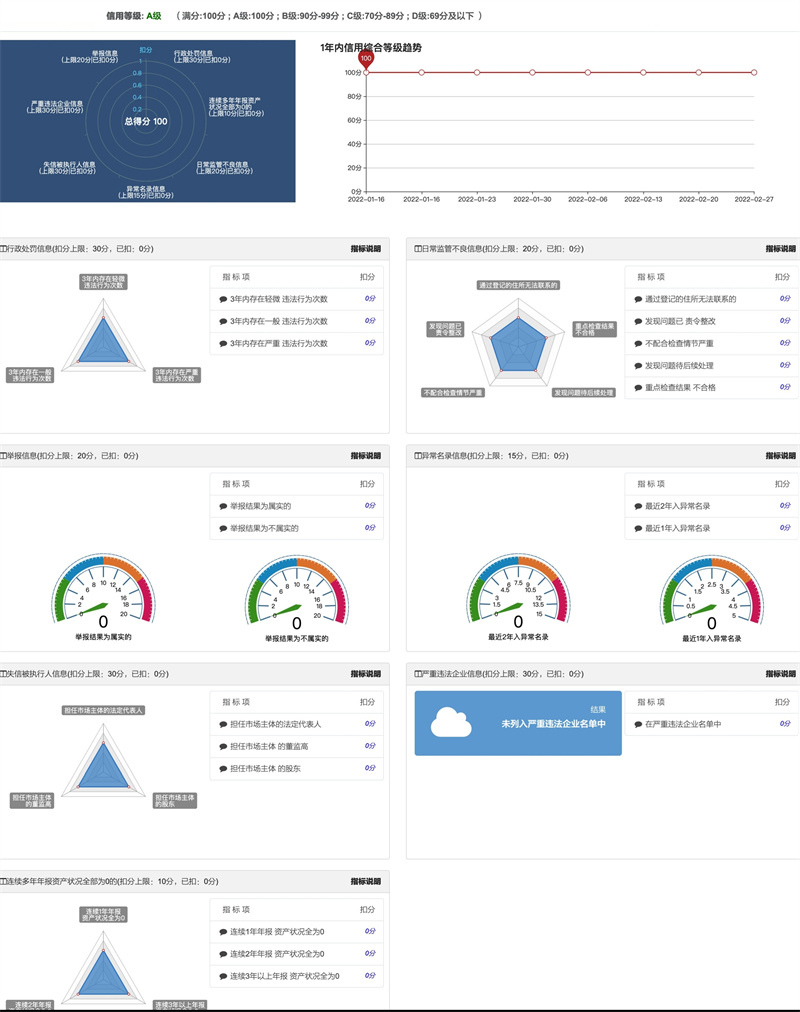Click the 总得分 100 center of the polar chart
Viewport: 800px width, 1012px height.
[146, 121]
